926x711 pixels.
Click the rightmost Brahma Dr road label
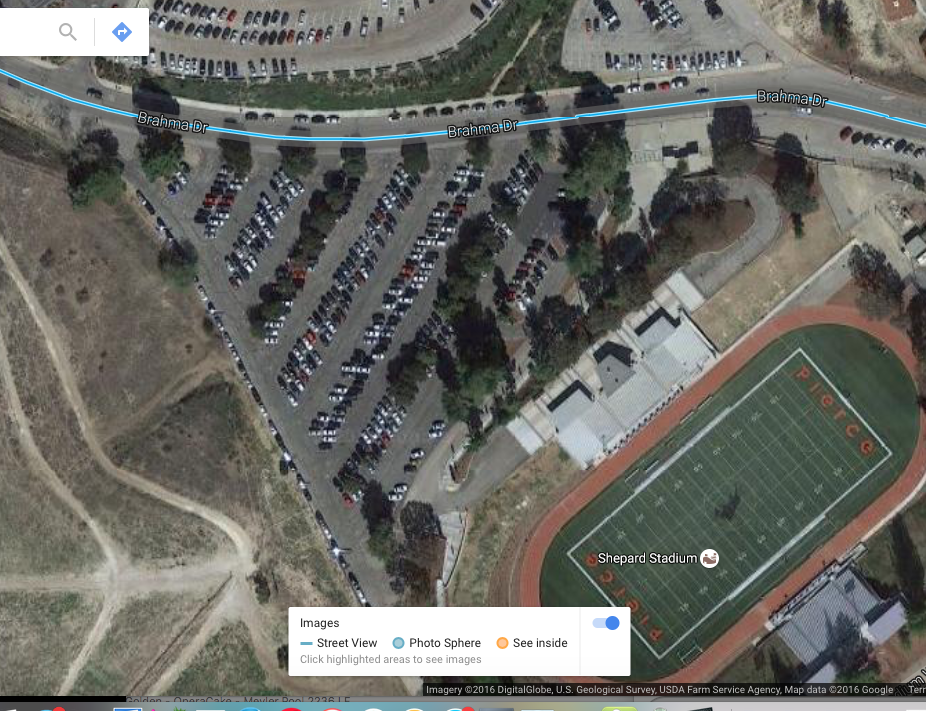[x=792, y=98]
